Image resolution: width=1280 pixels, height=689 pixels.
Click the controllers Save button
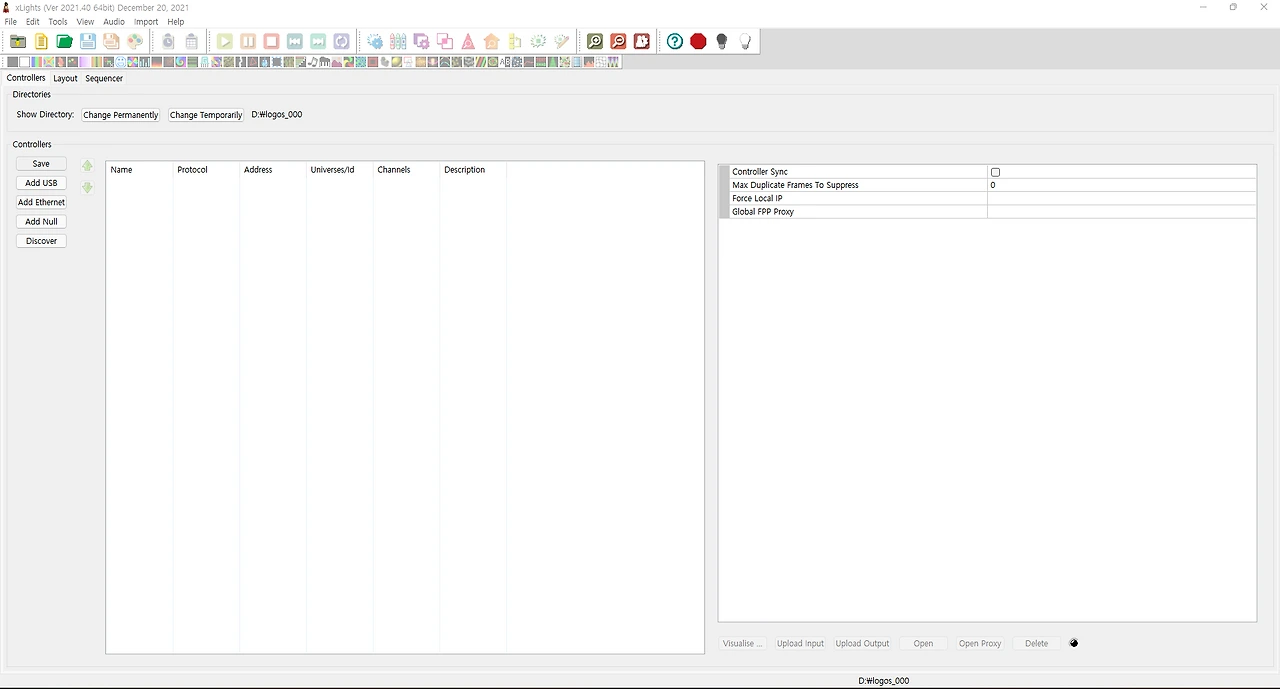click(41, 164)
